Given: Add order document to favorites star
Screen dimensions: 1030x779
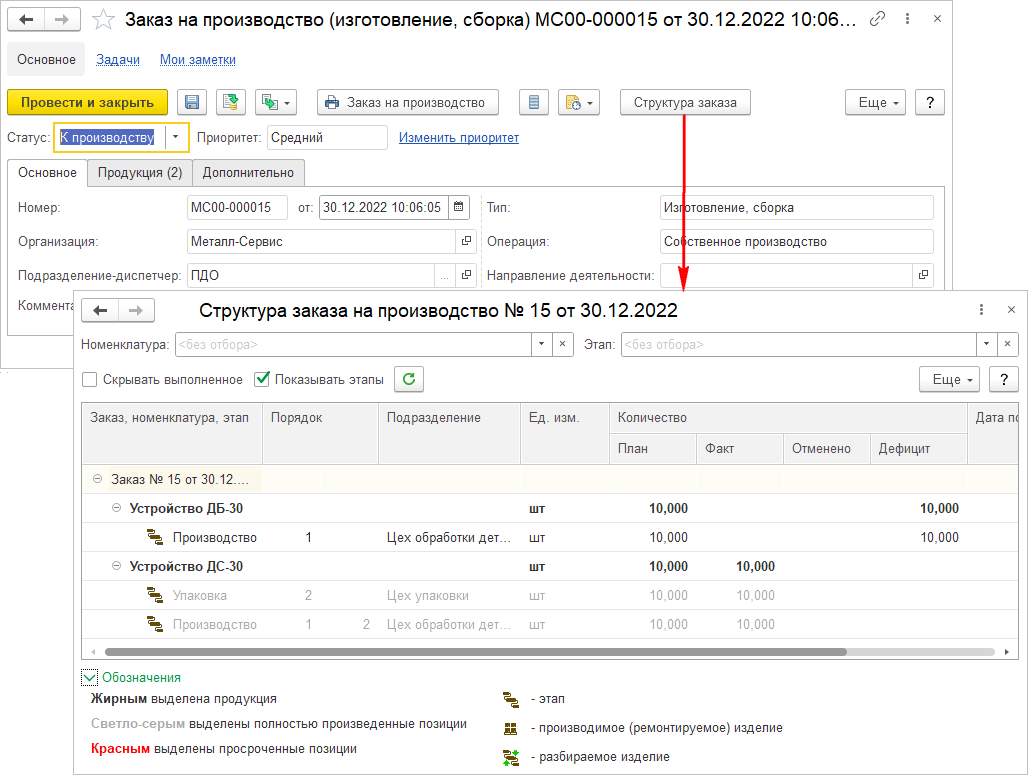Looking at the screenshot, I should tap(103, 20).
